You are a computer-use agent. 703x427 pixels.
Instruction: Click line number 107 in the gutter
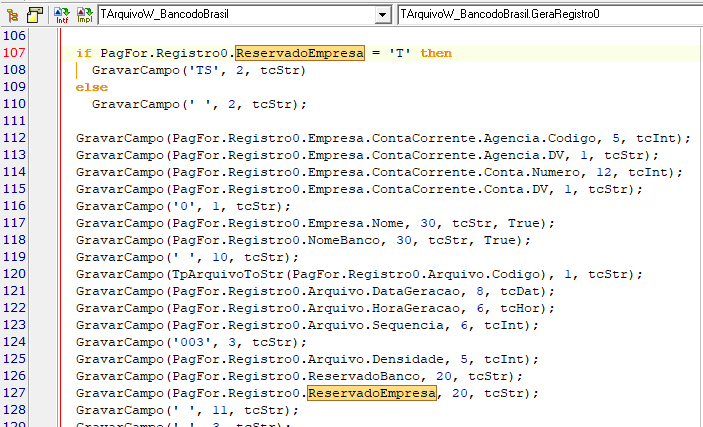(x=14, y=53)
